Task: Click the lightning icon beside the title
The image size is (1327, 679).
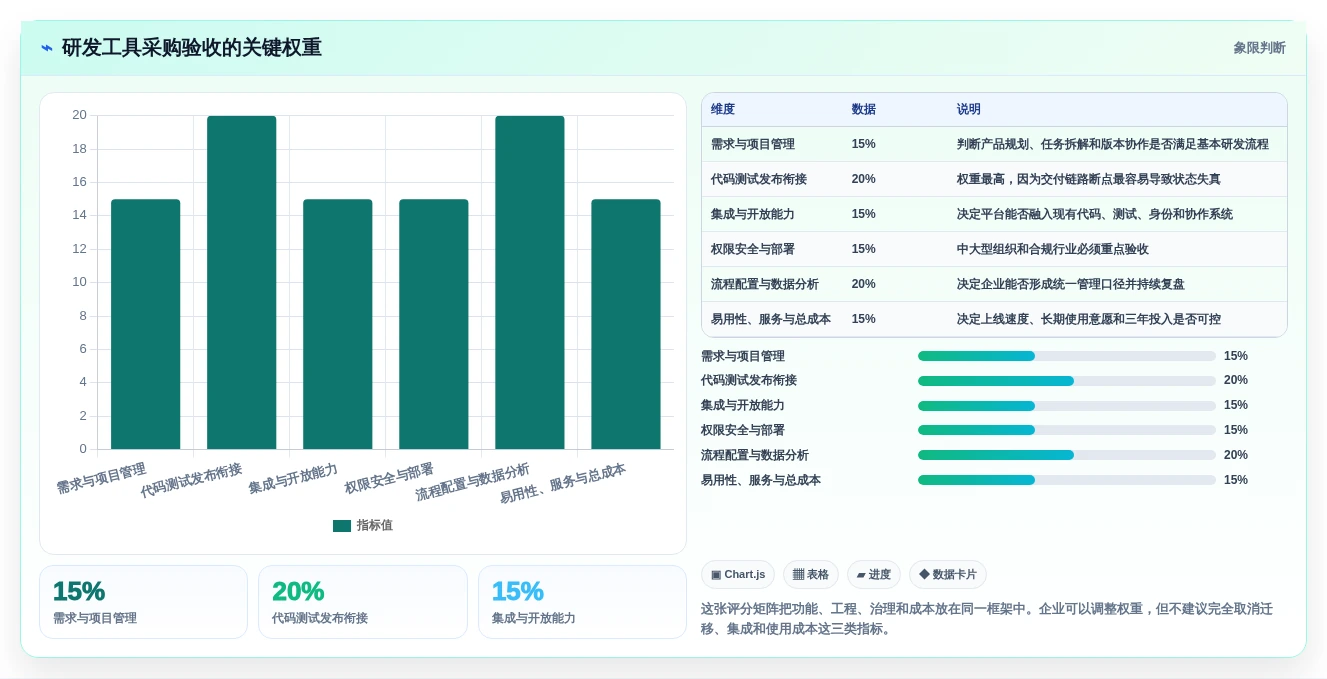Action: (x=47, y=48)
